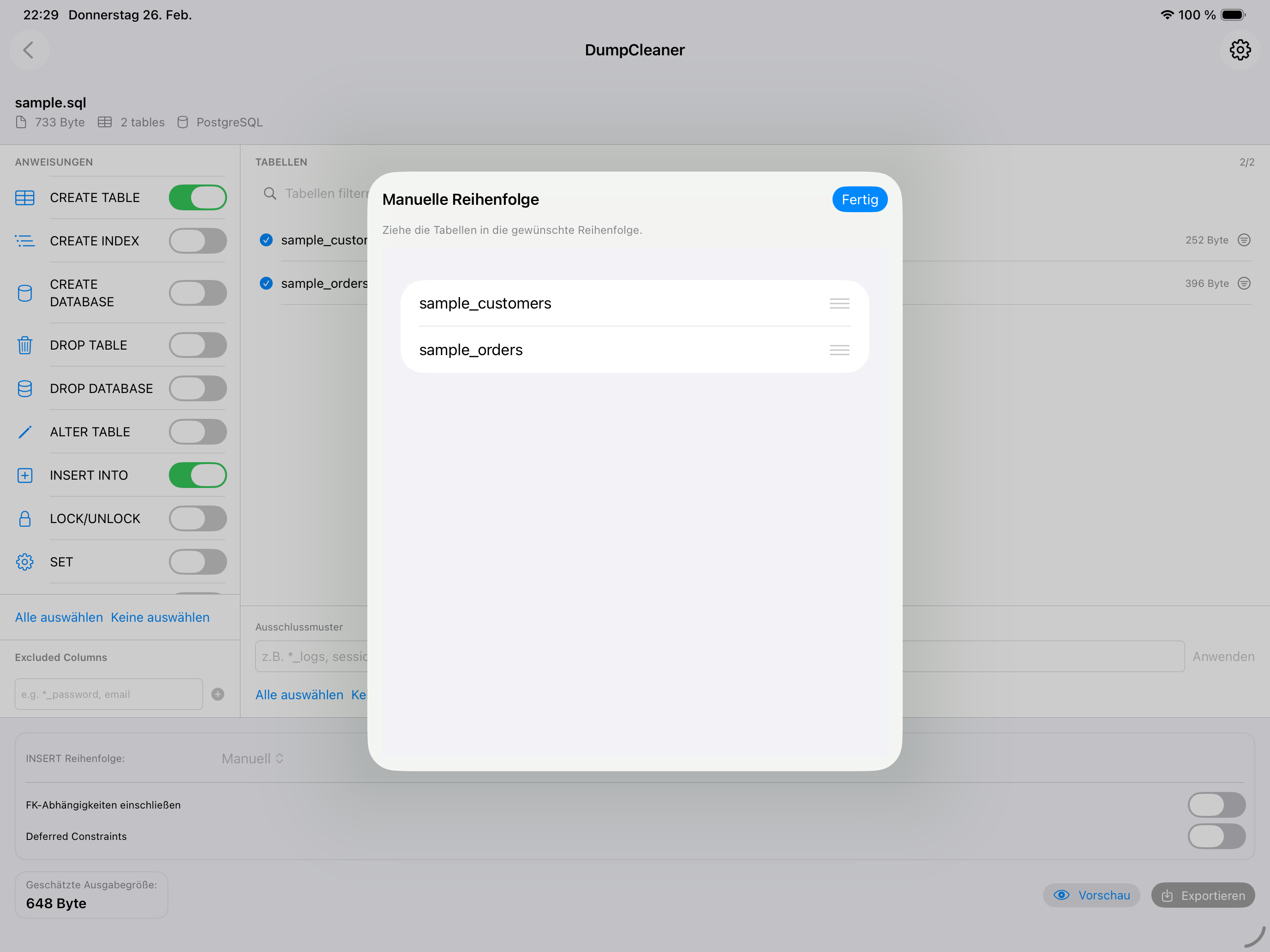1270x952 pixels.
Task: Turn on FK-Abhängigkeiten einschließen switch
Action: pyautogui.click(x=1216, y=804)
